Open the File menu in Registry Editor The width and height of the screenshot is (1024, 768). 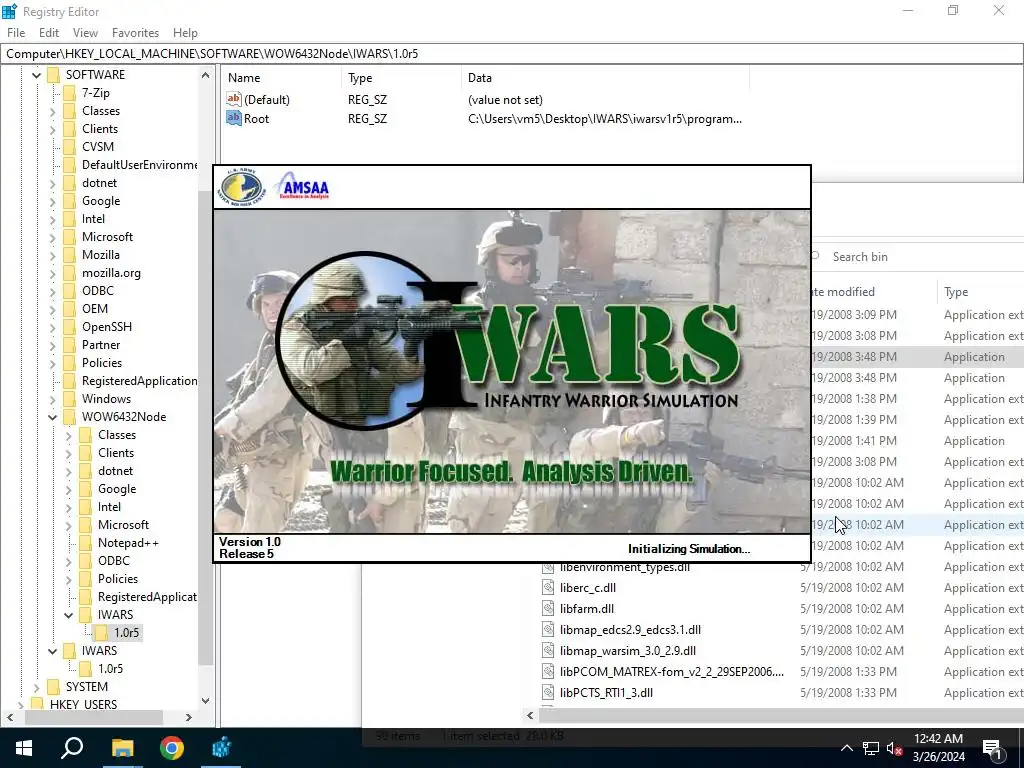tap(16, 33)
